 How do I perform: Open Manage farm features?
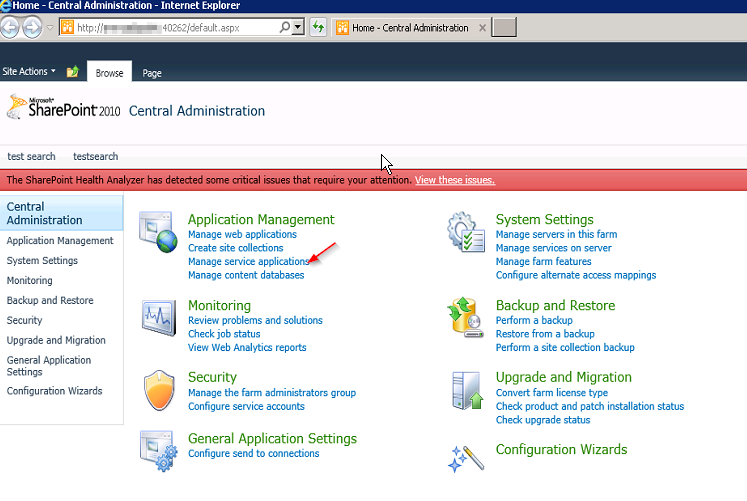[x=544, y=261]
